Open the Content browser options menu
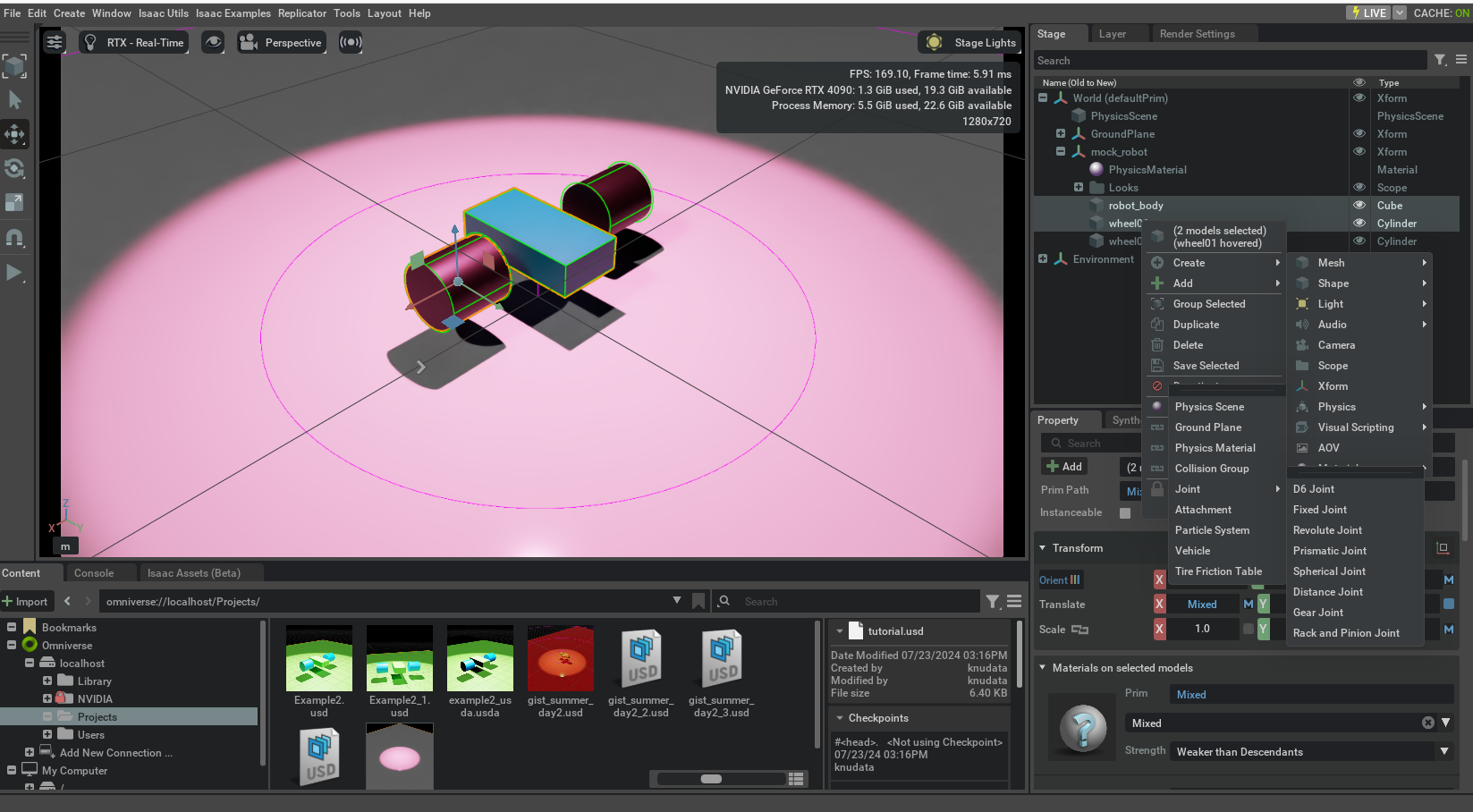Image resolution: width=1473 pixels, height=812 pixels. point(1014,602)
